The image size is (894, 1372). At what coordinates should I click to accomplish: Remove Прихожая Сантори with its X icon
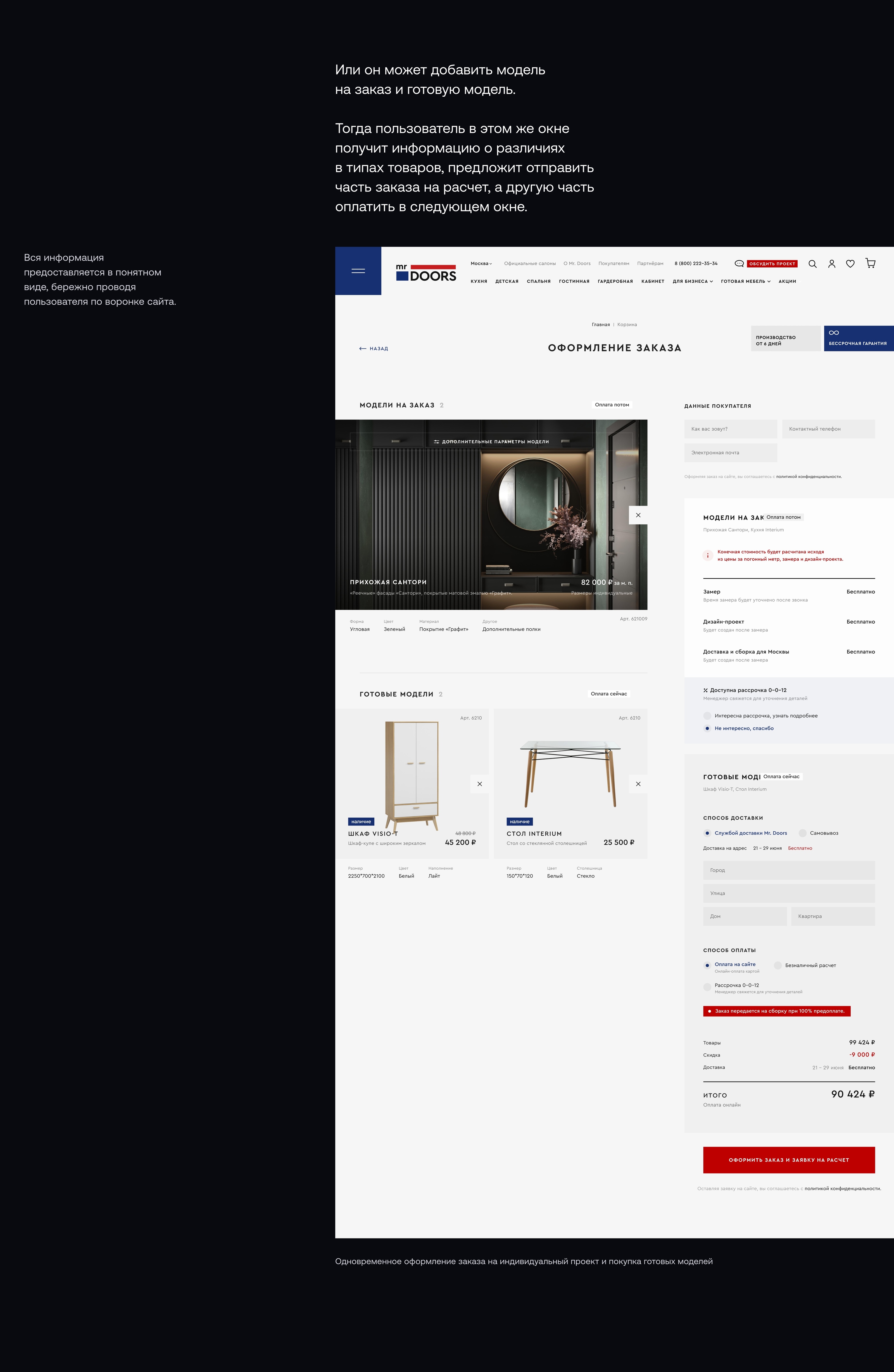(x=638, y=515)
